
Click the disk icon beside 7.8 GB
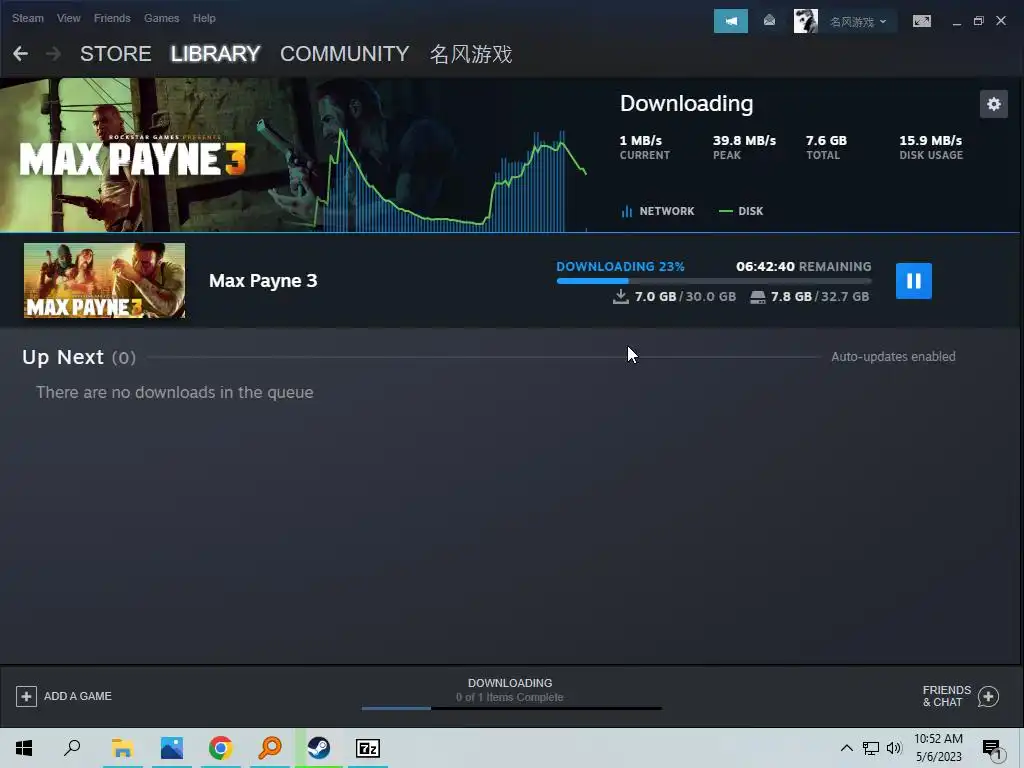758,297
